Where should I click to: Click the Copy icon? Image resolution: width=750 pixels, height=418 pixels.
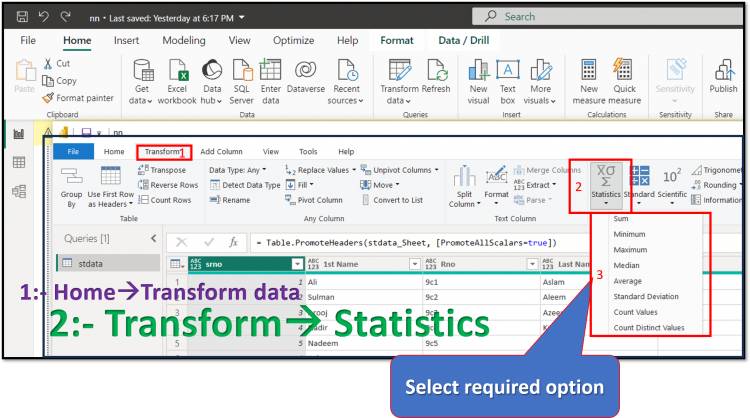47,80
